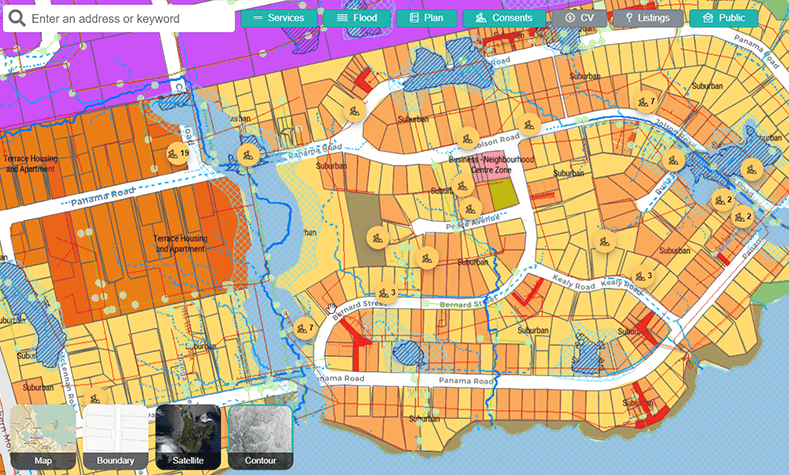
Task: Switch to Satellite basemap
Action: (187, 438)
